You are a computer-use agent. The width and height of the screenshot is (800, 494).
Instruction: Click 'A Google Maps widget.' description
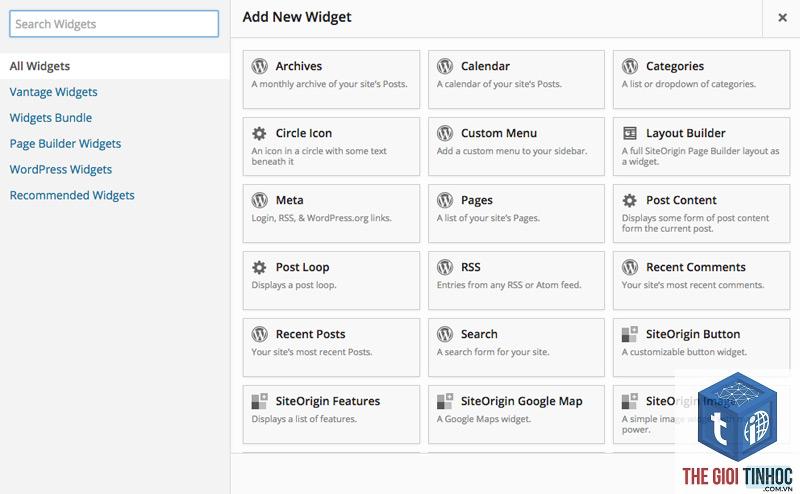[484, 419]
